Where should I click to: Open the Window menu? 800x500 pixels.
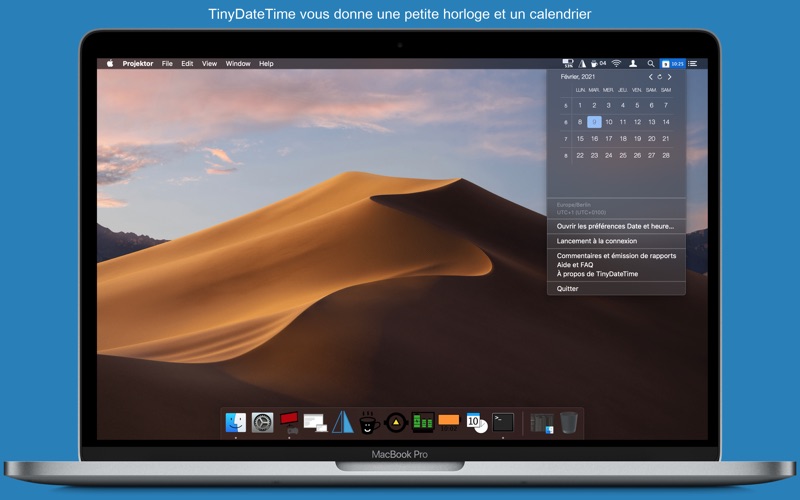[238, 64]
